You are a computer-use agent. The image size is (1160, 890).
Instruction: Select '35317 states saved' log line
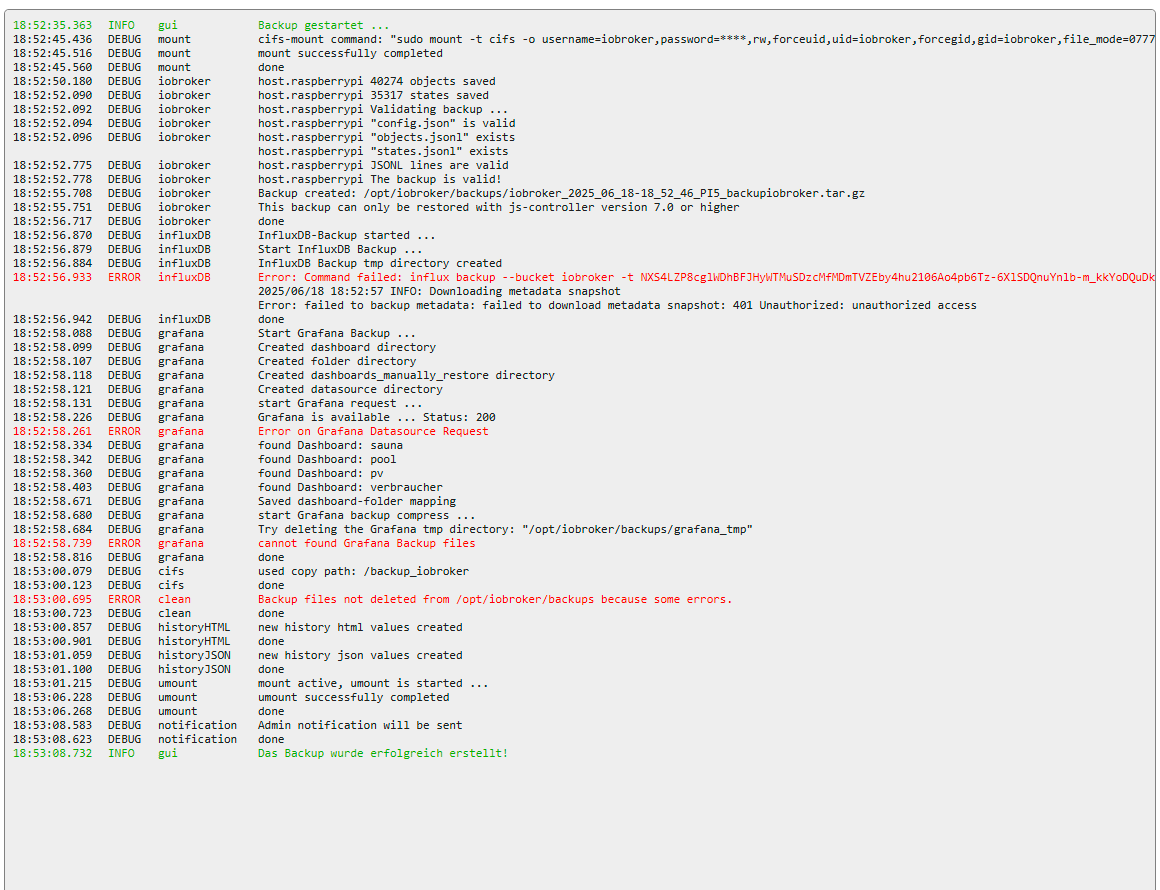pyautogui.click(x=373, y=95)
